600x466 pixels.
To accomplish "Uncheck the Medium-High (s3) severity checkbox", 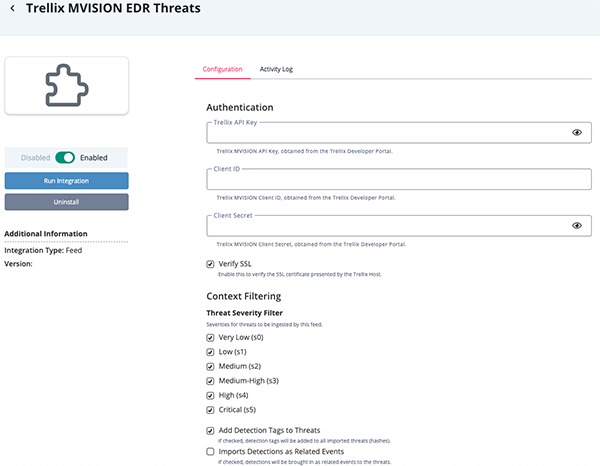I will [210, 381].
